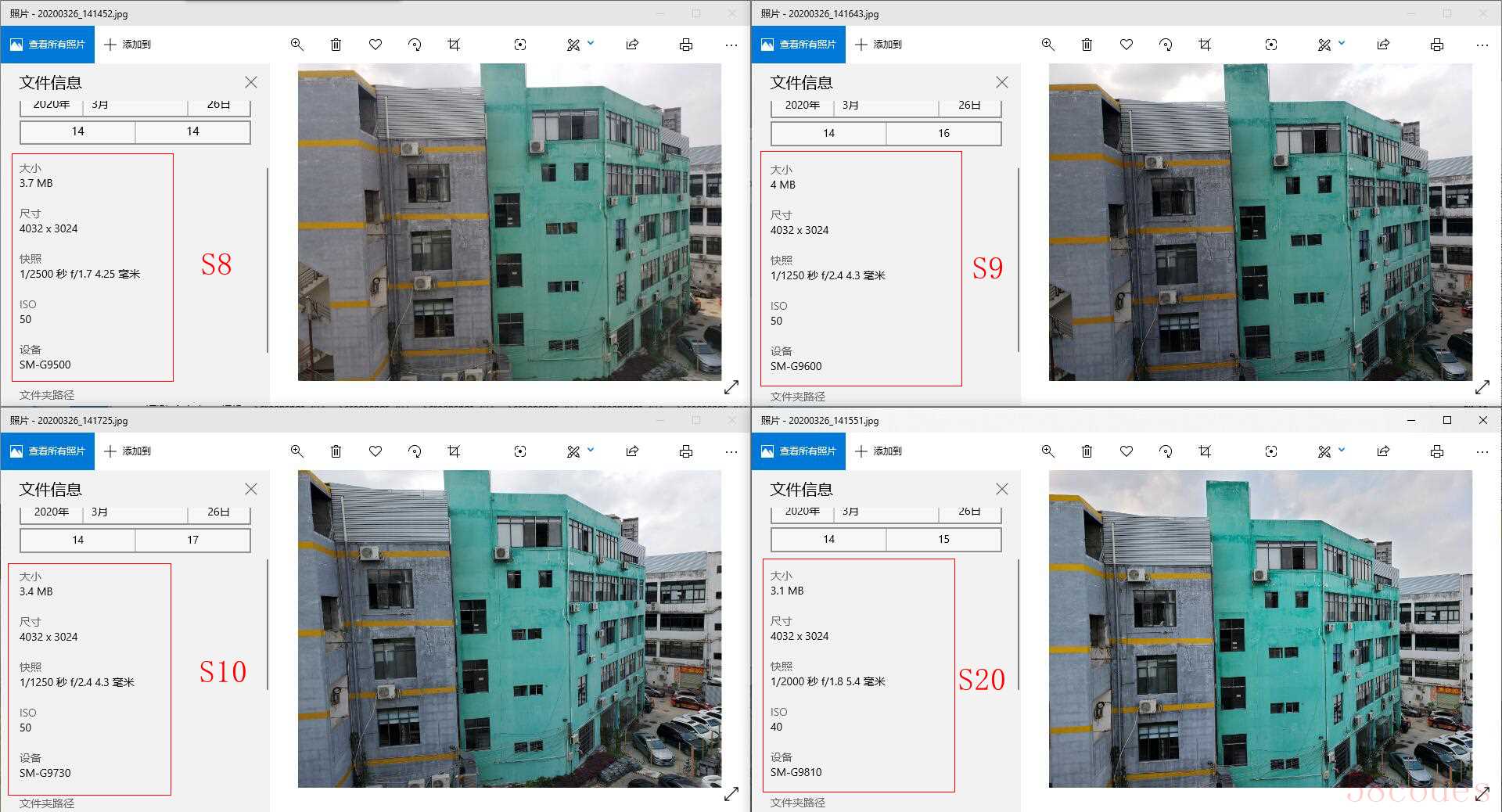Enter fullscreen from 20200326_141452.jpg photo corner

[731, 387]
